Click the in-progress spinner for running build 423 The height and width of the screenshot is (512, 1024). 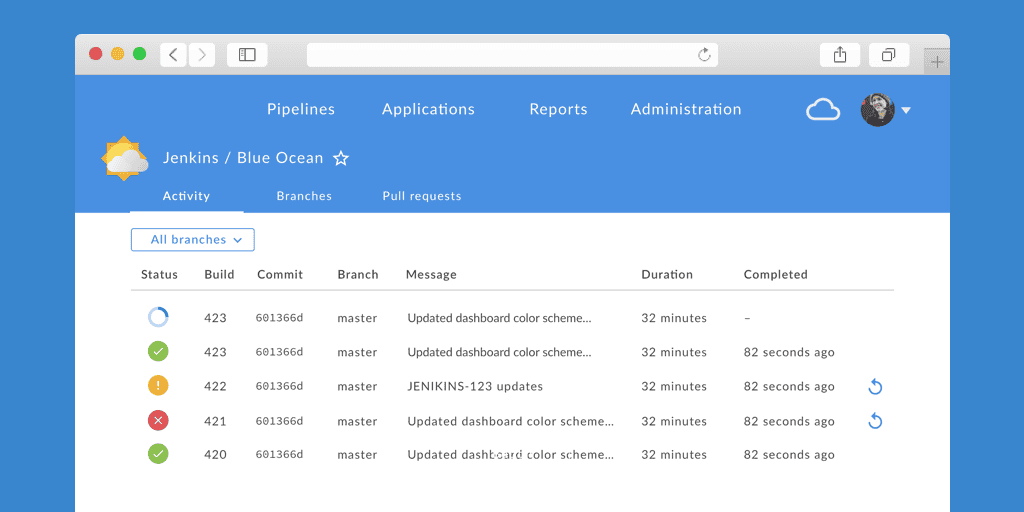pyautogui.click(x=158, y=318)
